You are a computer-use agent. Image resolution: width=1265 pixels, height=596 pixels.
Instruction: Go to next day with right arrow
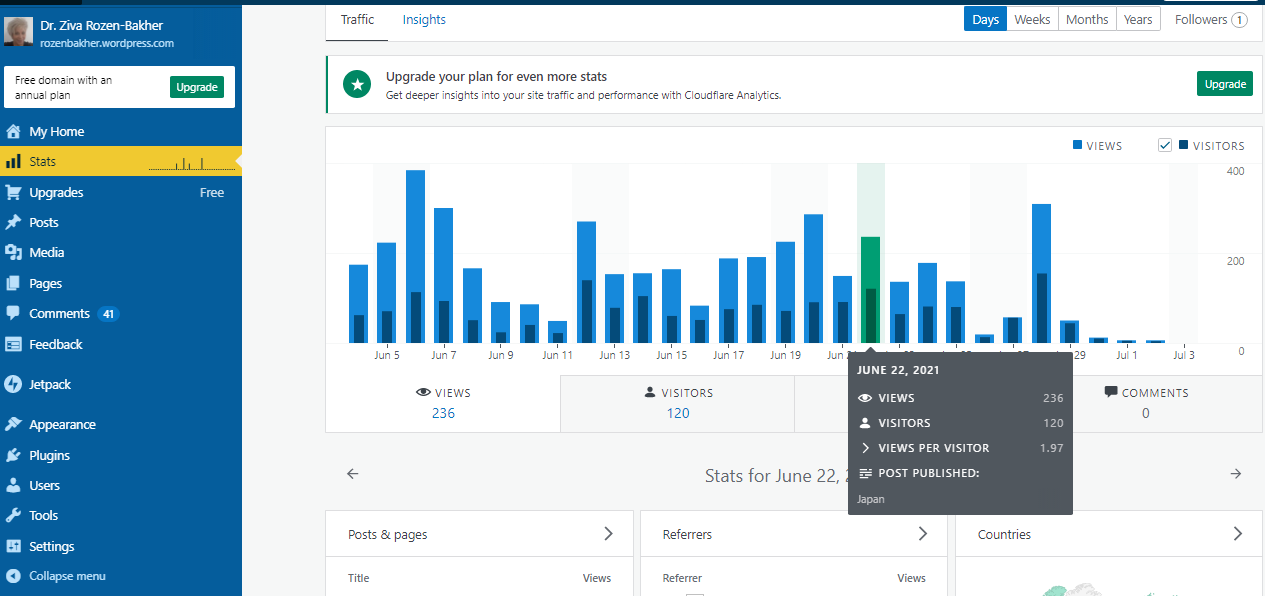(1236, 474)
